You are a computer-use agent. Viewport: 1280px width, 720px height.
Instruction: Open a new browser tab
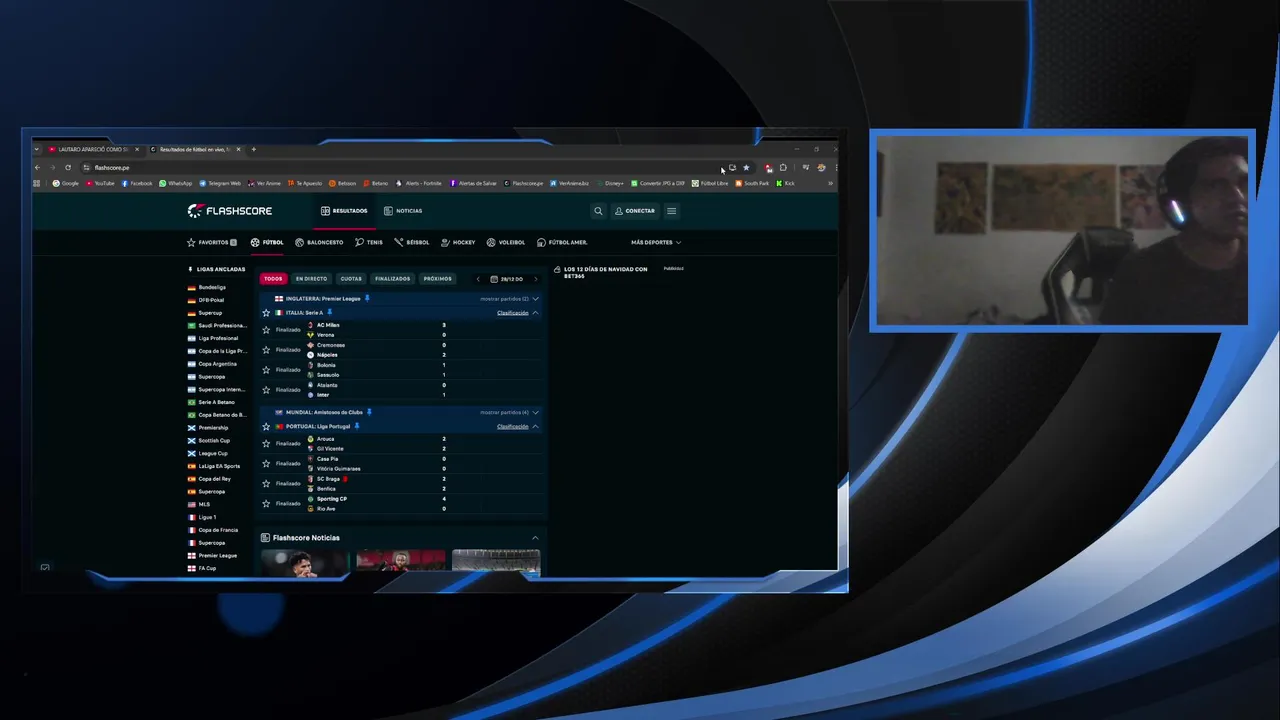pos(253,149)
